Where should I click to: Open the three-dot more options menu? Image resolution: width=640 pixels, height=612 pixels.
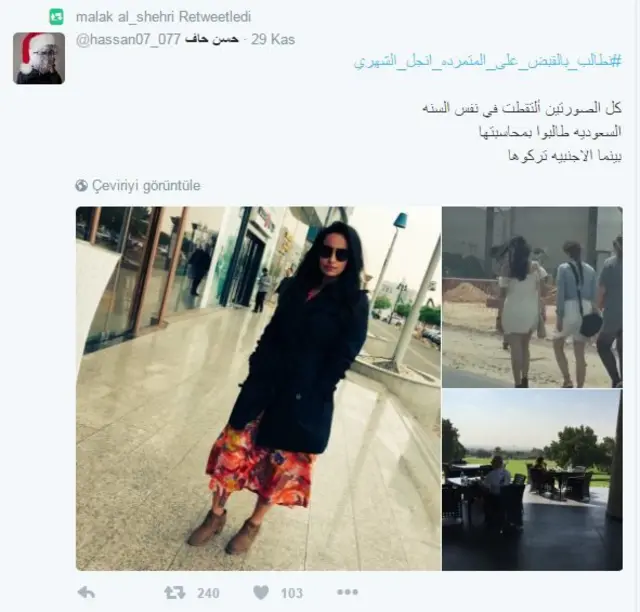(x=347, y=592)
